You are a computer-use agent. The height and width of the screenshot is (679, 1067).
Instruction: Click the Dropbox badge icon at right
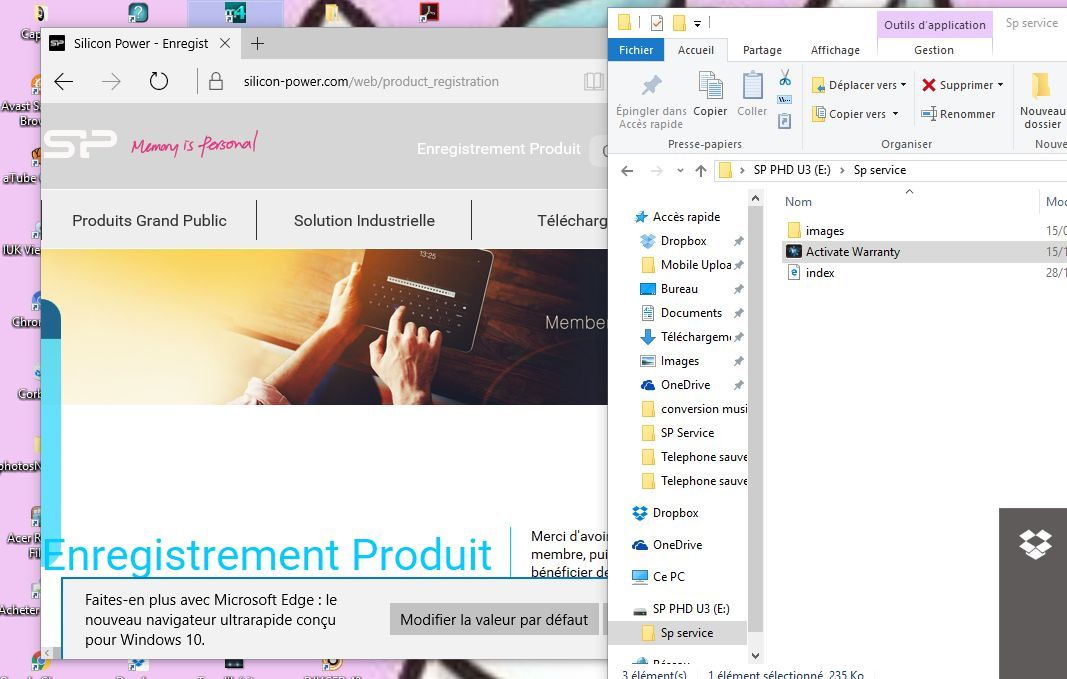coord(1035,544)
